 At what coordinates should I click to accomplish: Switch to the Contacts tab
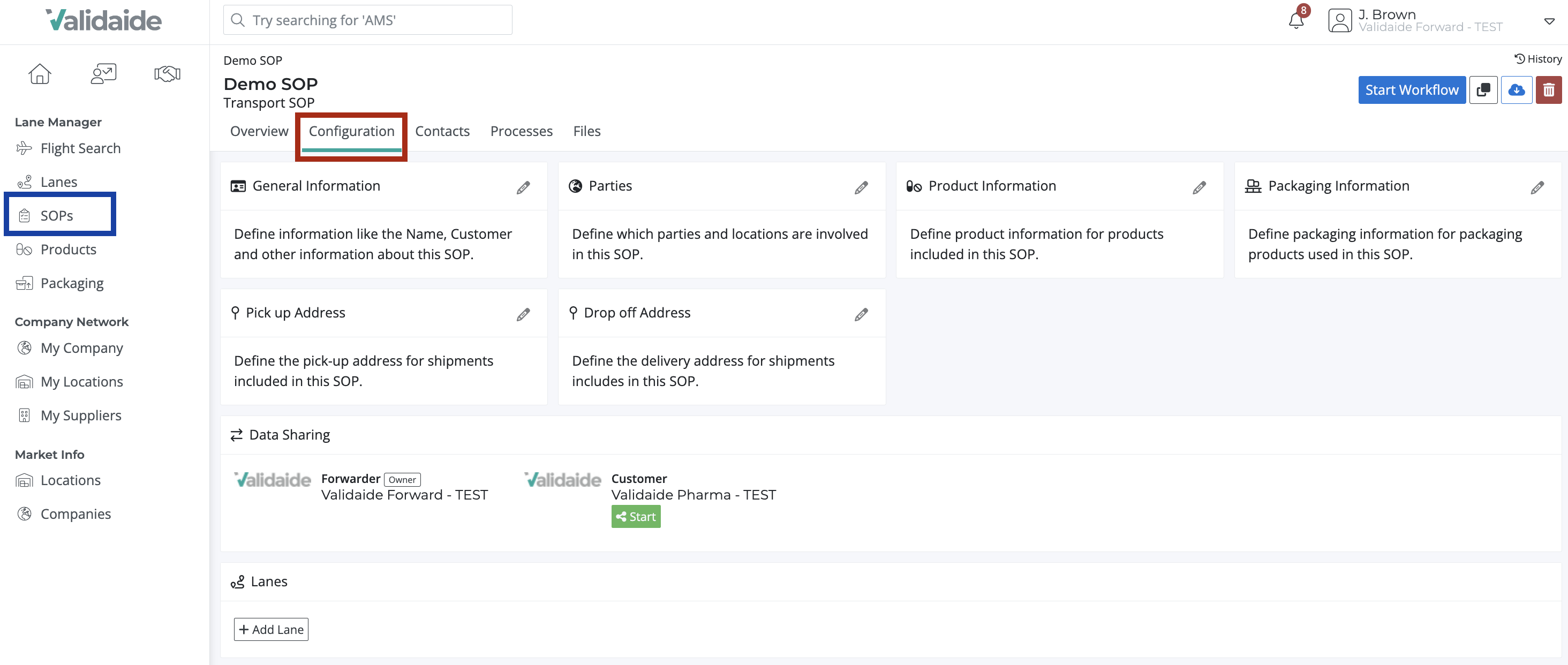click(x=442, y=131)
